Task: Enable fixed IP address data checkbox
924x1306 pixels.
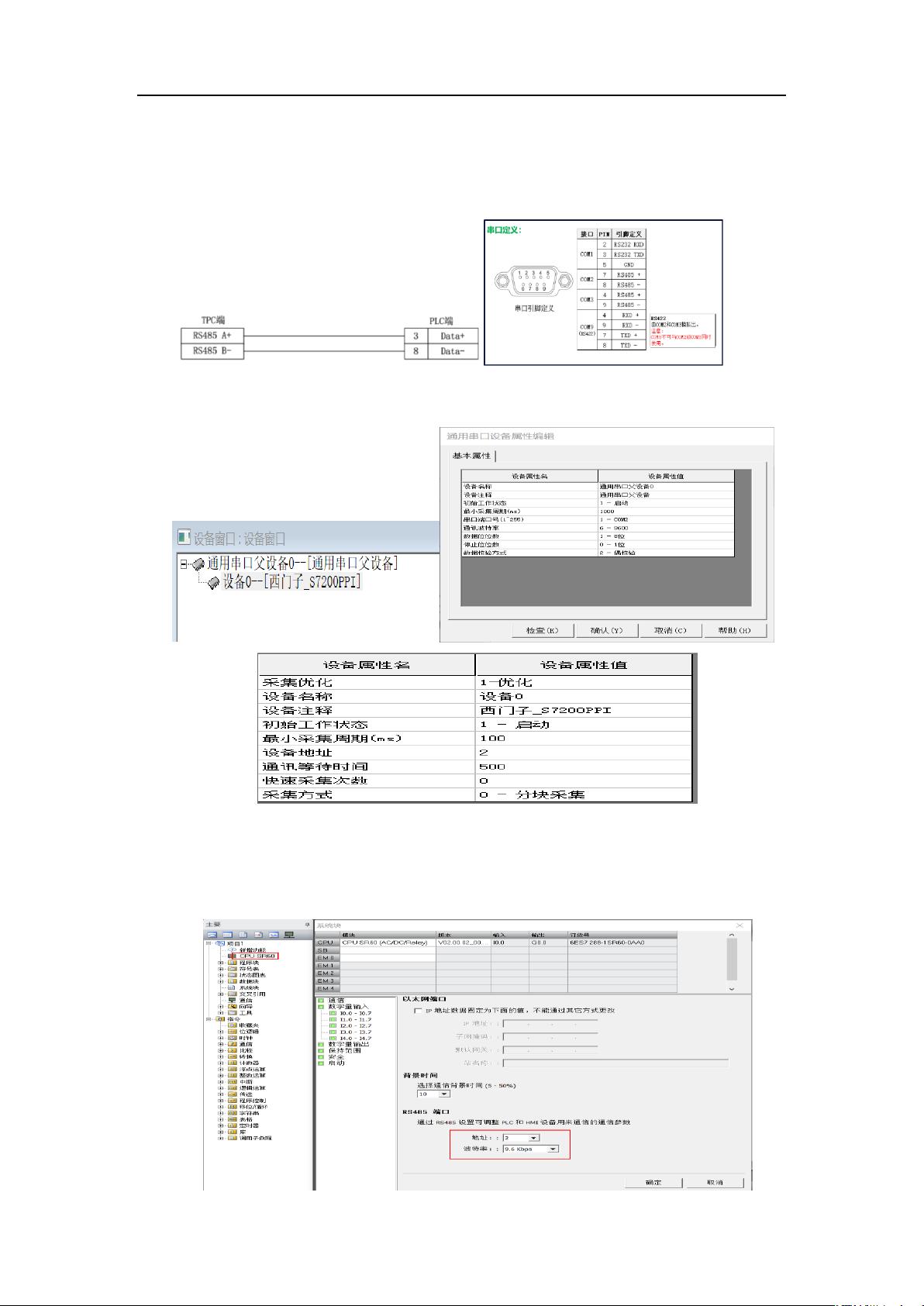Action: point(419,1011)
